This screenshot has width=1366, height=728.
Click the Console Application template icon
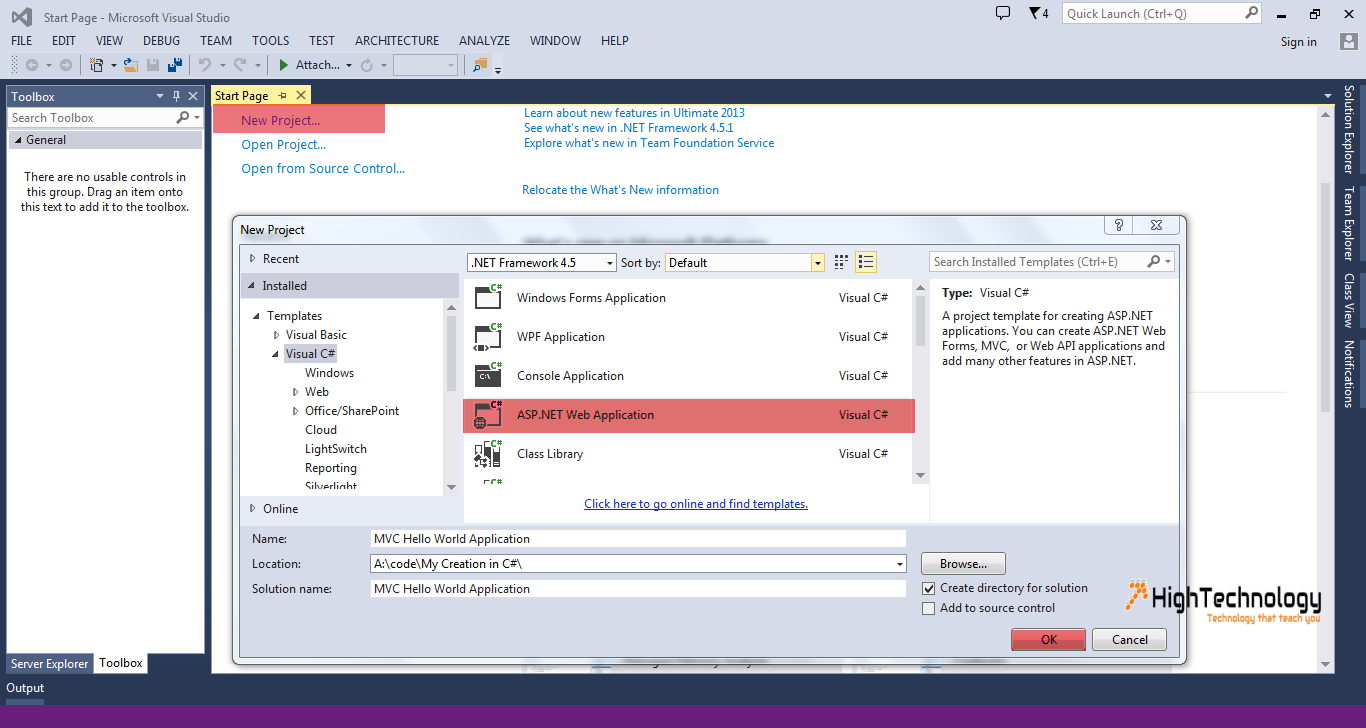click(489, 375)
